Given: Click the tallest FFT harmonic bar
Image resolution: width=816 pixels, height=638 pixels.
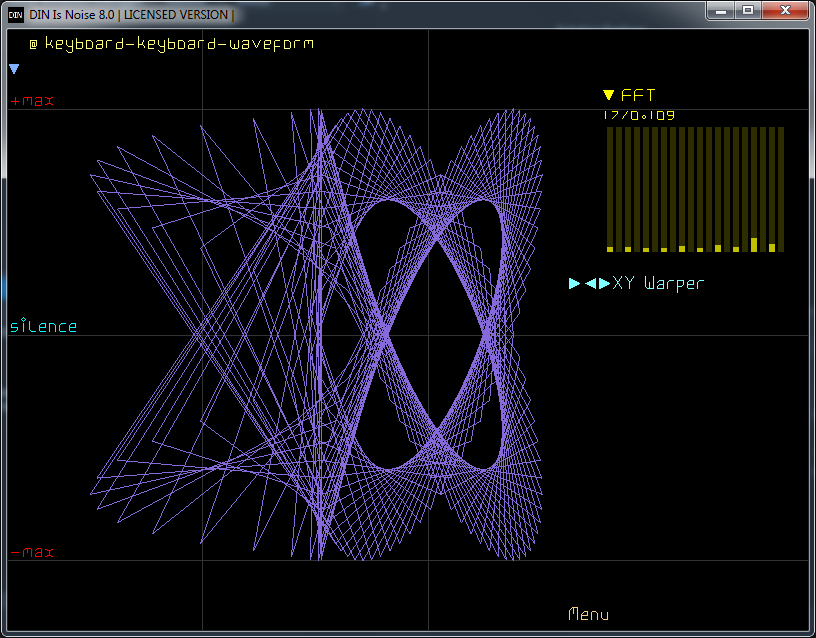Looking at the screenshot, I should (x=754, y=244).
